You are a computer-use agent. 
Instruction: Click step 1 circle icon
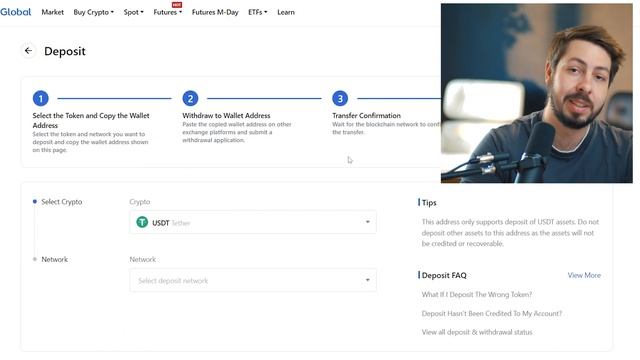tap(40, 98)
